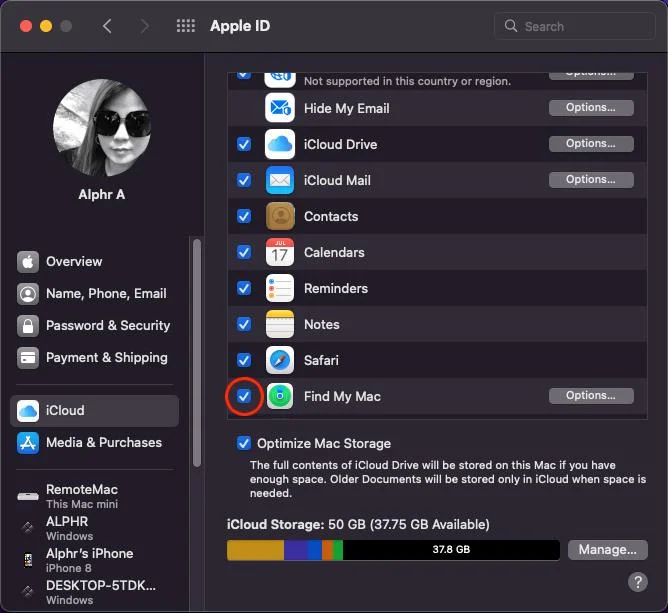Toggle the Calendars sync checkbox
668x613 pixels.
pos(244,252)
